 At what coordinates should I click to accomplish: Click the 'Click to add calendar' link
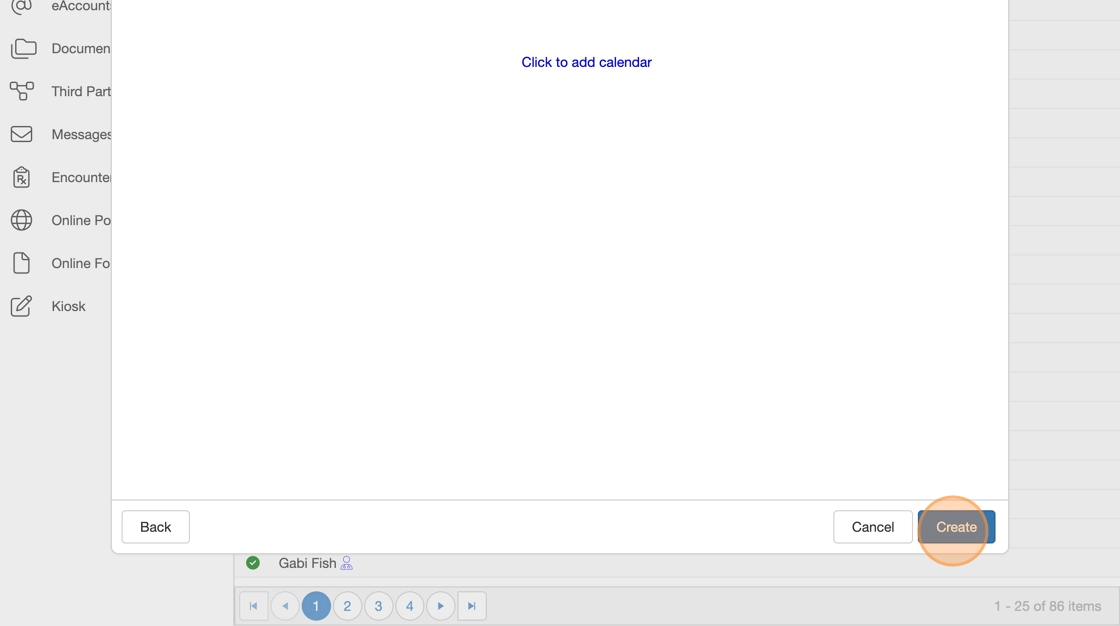coord(586,62)
